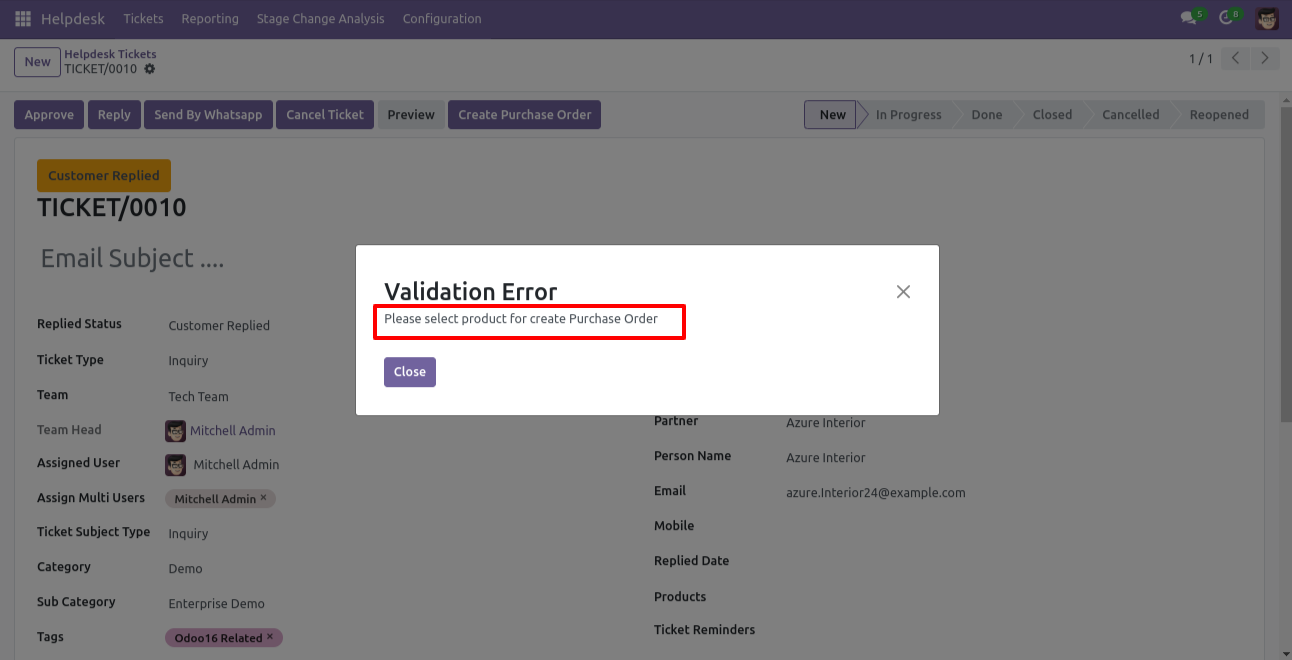Open the Team field showing Tech Team
The height and width of the screenshot is (660, 1292).
[x=198, y=397]
